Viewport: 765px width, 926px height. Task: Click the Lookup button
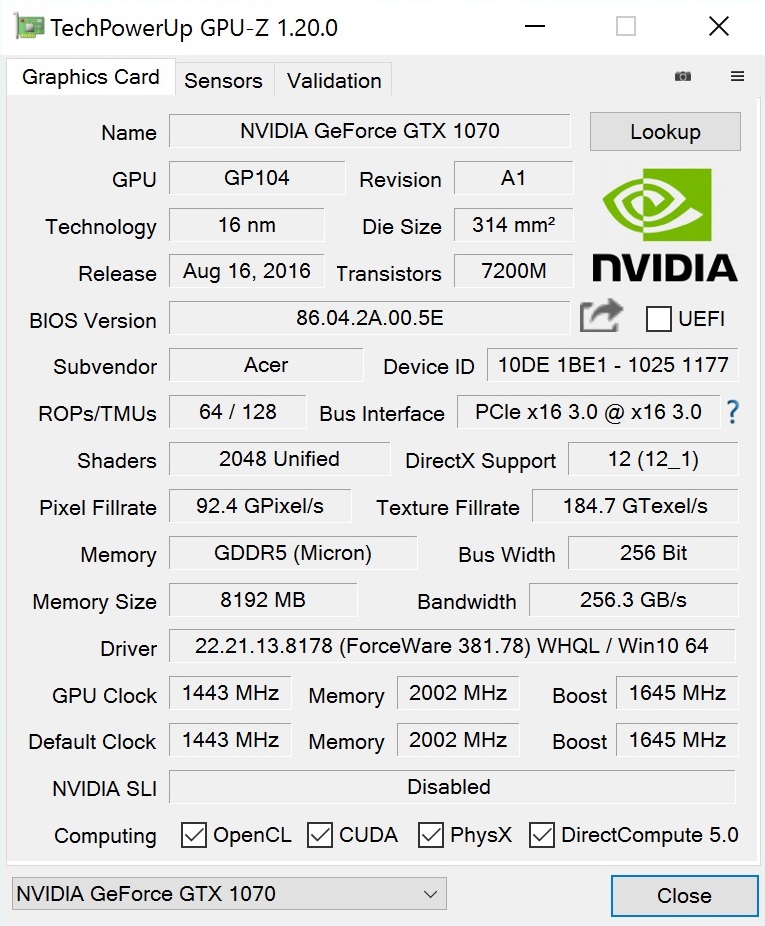click(x=665, y=132)
